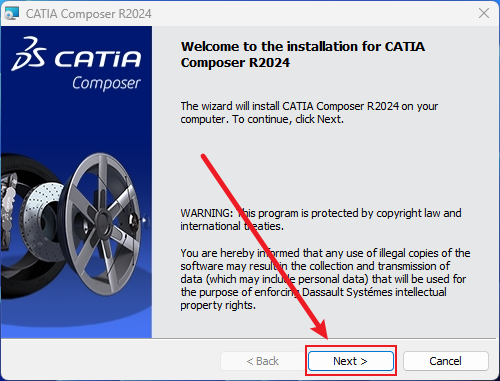Click the Dassault 3DS logo in the banner

click(x=28, y=54)
